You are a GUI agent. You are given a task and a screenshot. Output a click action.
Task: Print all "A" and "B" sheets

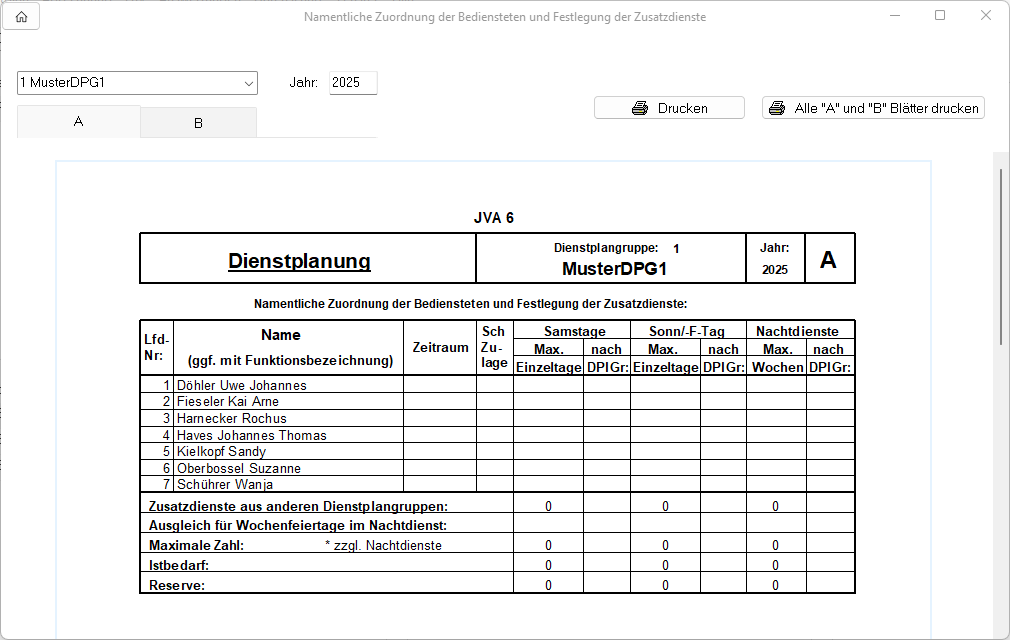[x=873, y=108]
